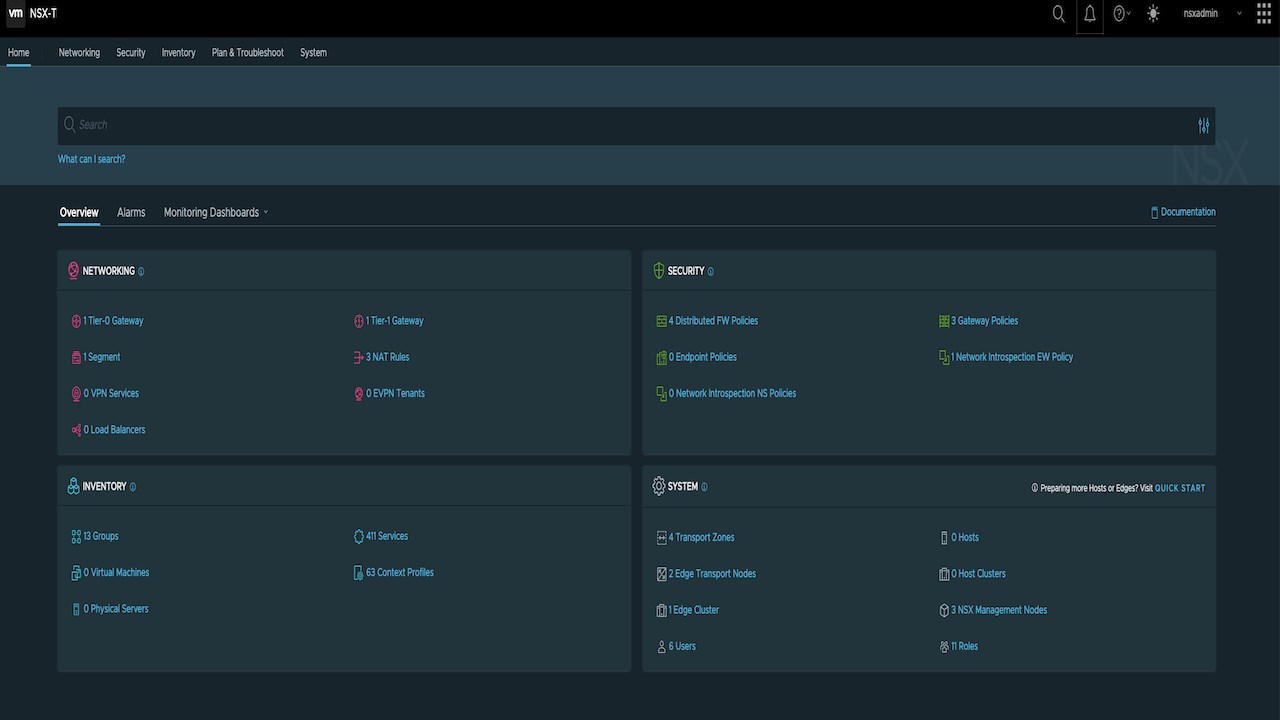
Task: Open the Home tab
Action: 19,53
